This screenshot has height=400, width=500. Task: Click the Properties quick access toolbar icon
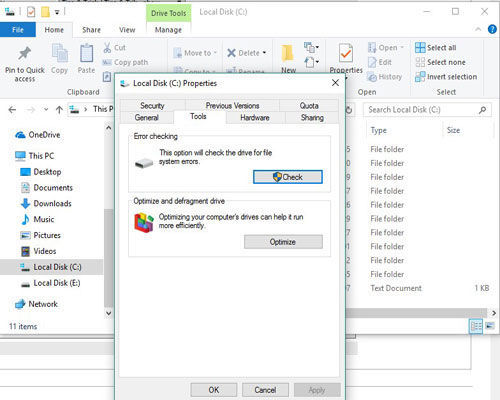pyautogui.click(x=31, y=12)
